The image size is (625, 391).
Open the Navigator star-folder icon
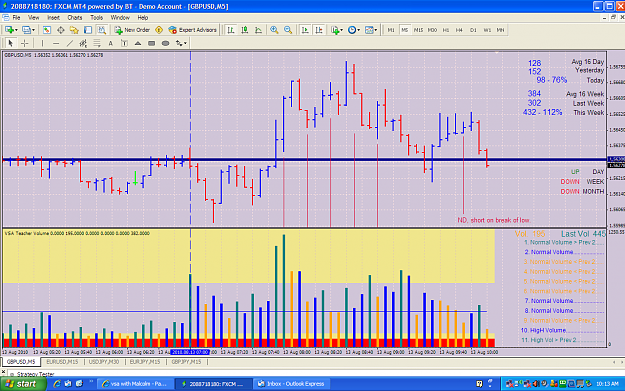[74, 30]
